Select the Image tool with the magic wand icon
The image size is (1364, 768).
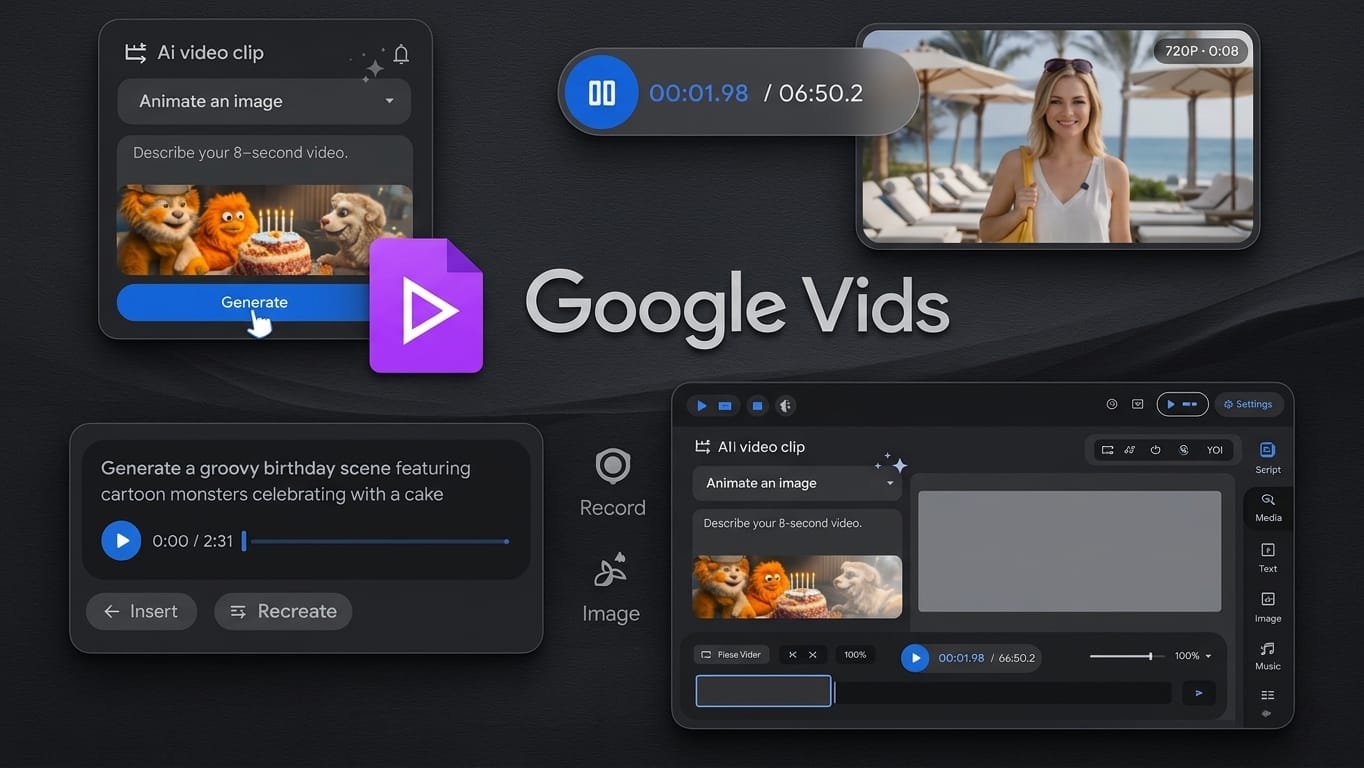tap(611, 571)
